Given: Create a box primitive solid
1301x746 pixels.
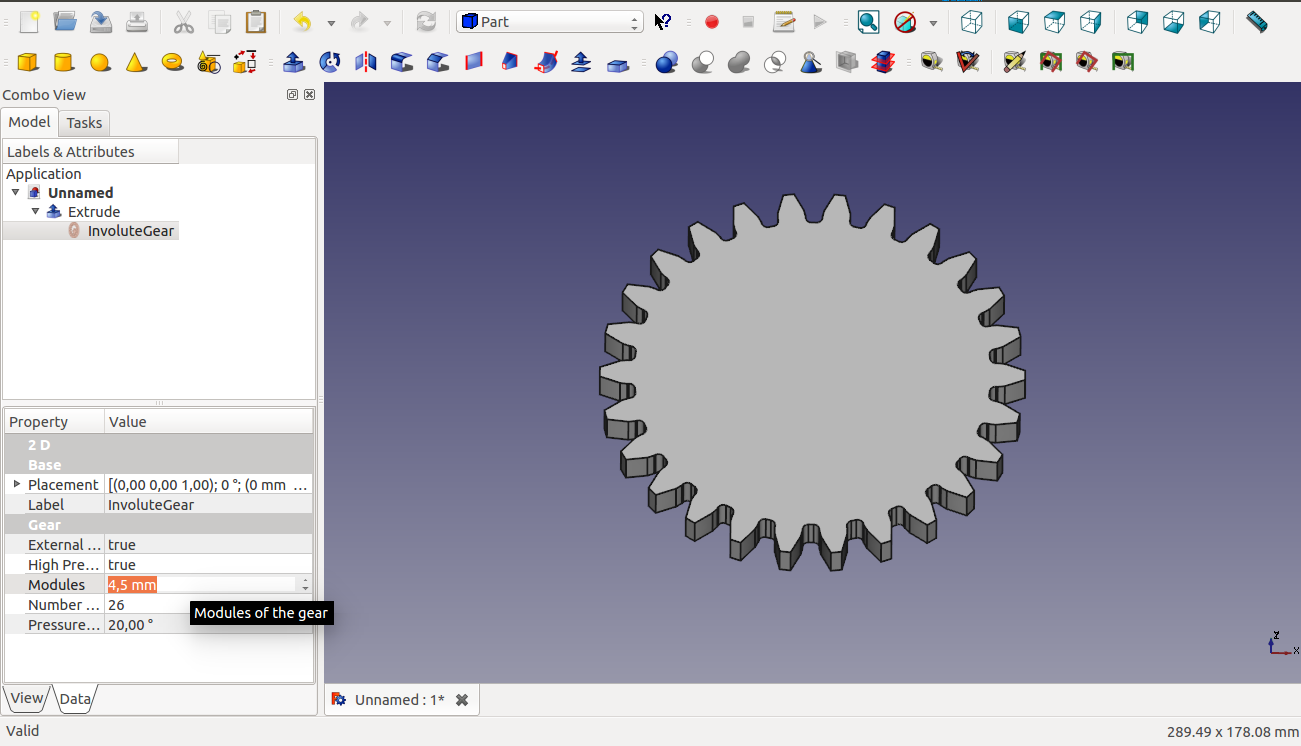Looking at the screenshot, I should tap(28, 63).
